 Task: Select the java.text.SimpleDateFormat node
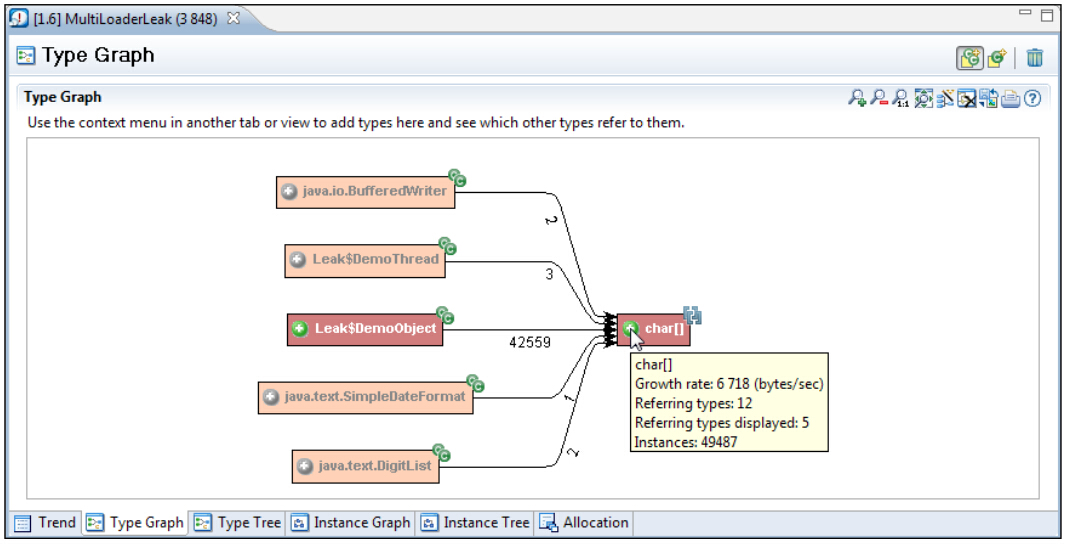374,397
